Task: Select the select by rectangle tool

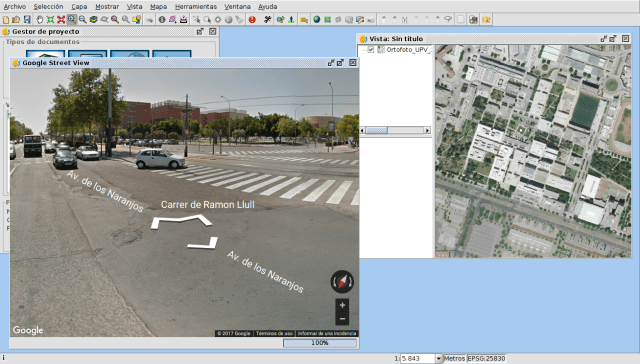Action: tap(207, 20)
